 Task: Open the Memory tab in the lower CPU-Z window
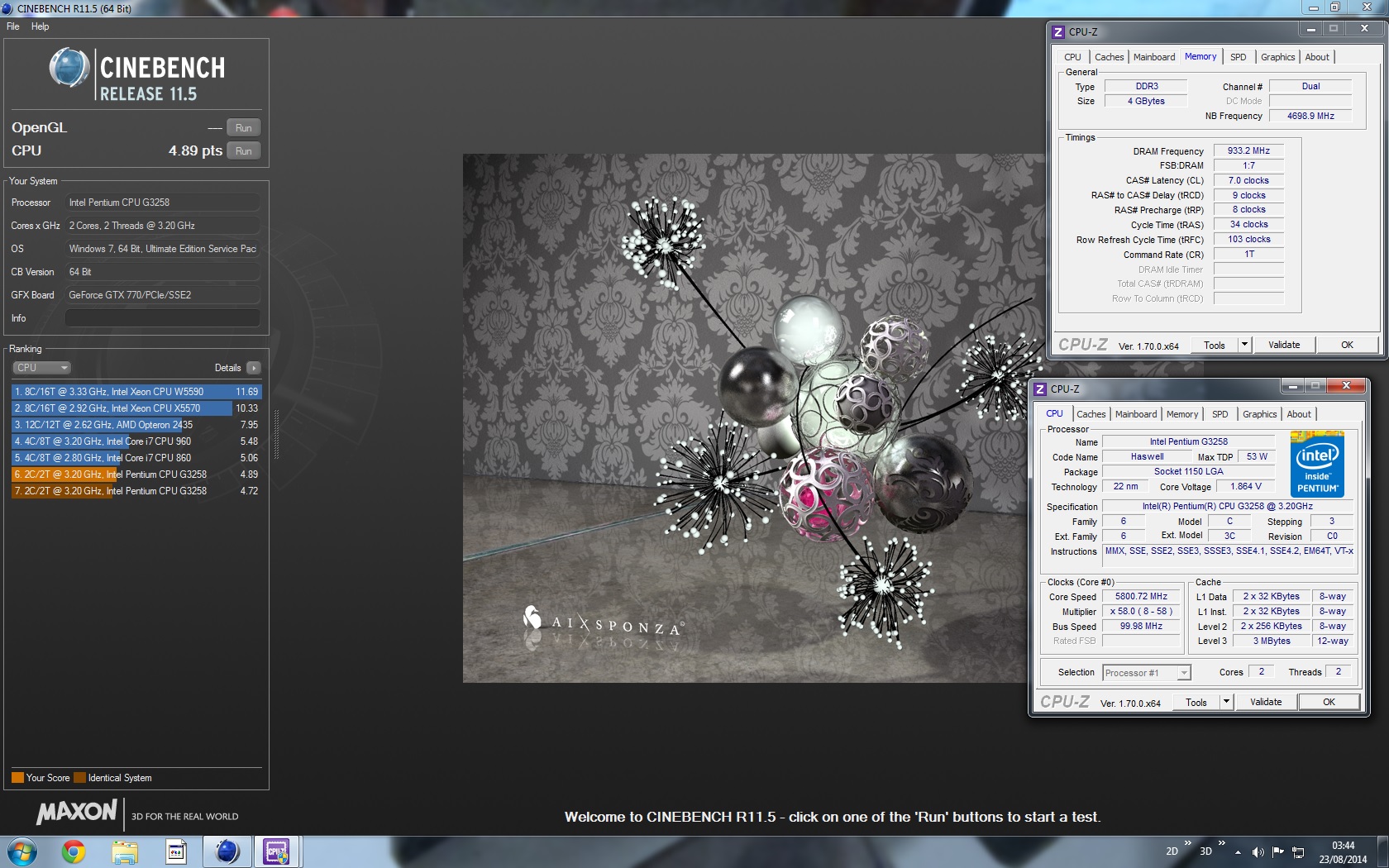[x=1182, y=415]
